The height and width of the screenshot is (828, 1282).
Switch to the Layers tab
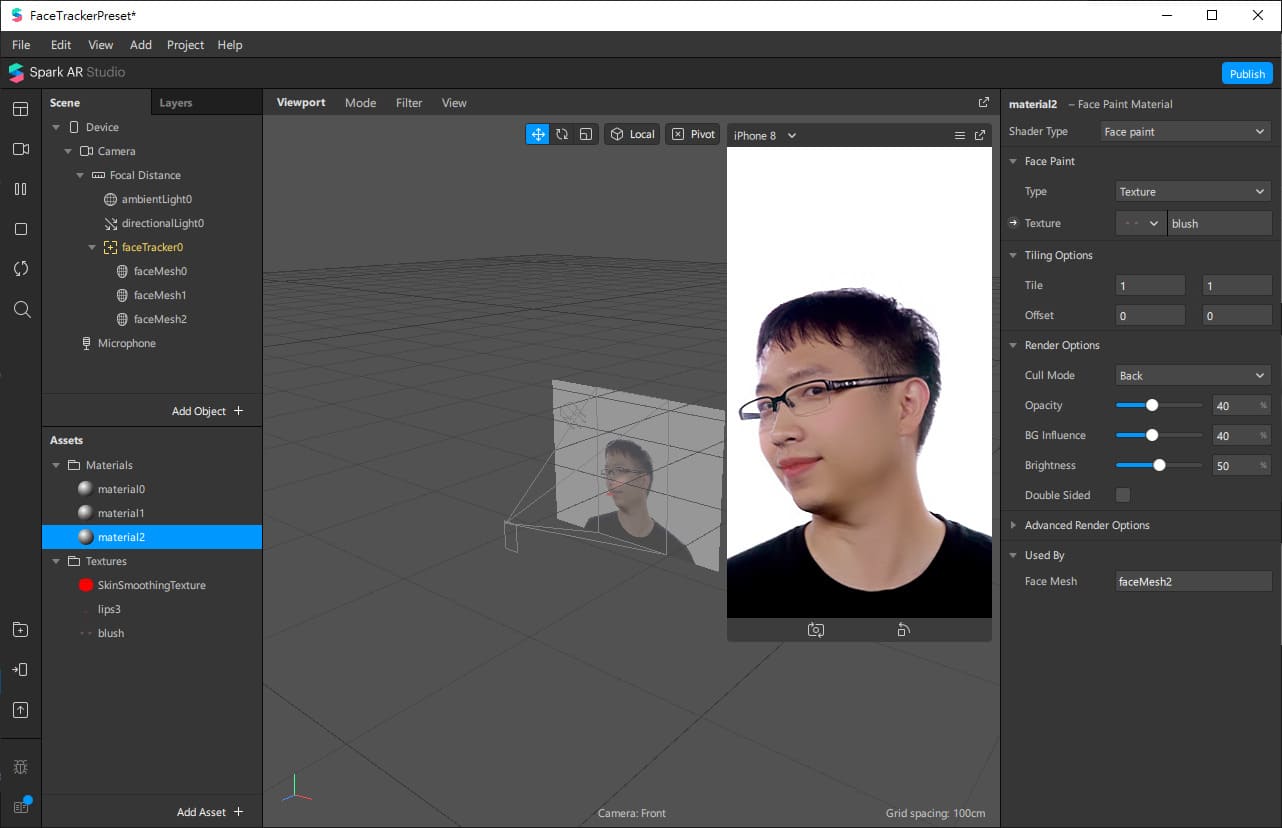pos(176,103)
